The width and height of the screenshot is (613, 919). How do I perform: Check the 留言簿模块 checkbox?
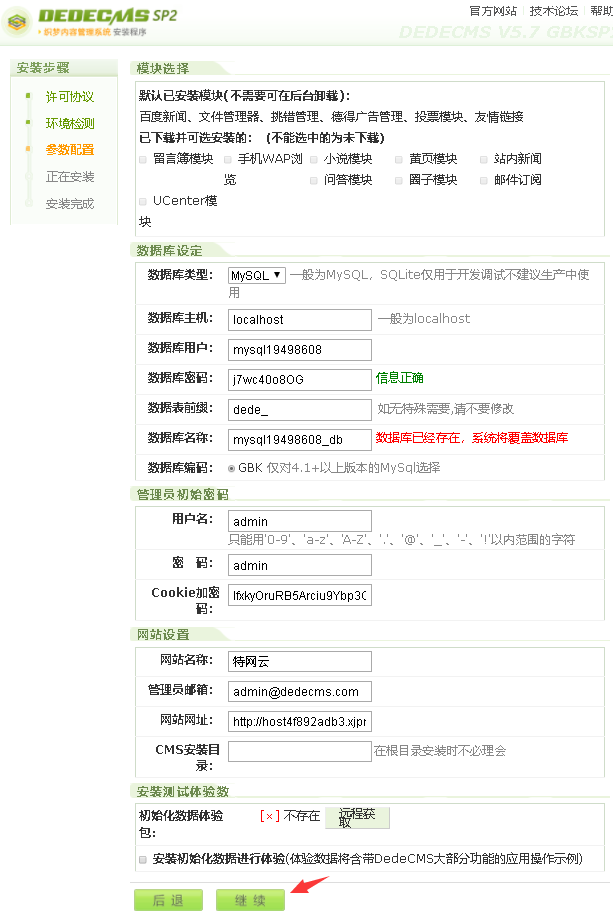coord(142,159)
